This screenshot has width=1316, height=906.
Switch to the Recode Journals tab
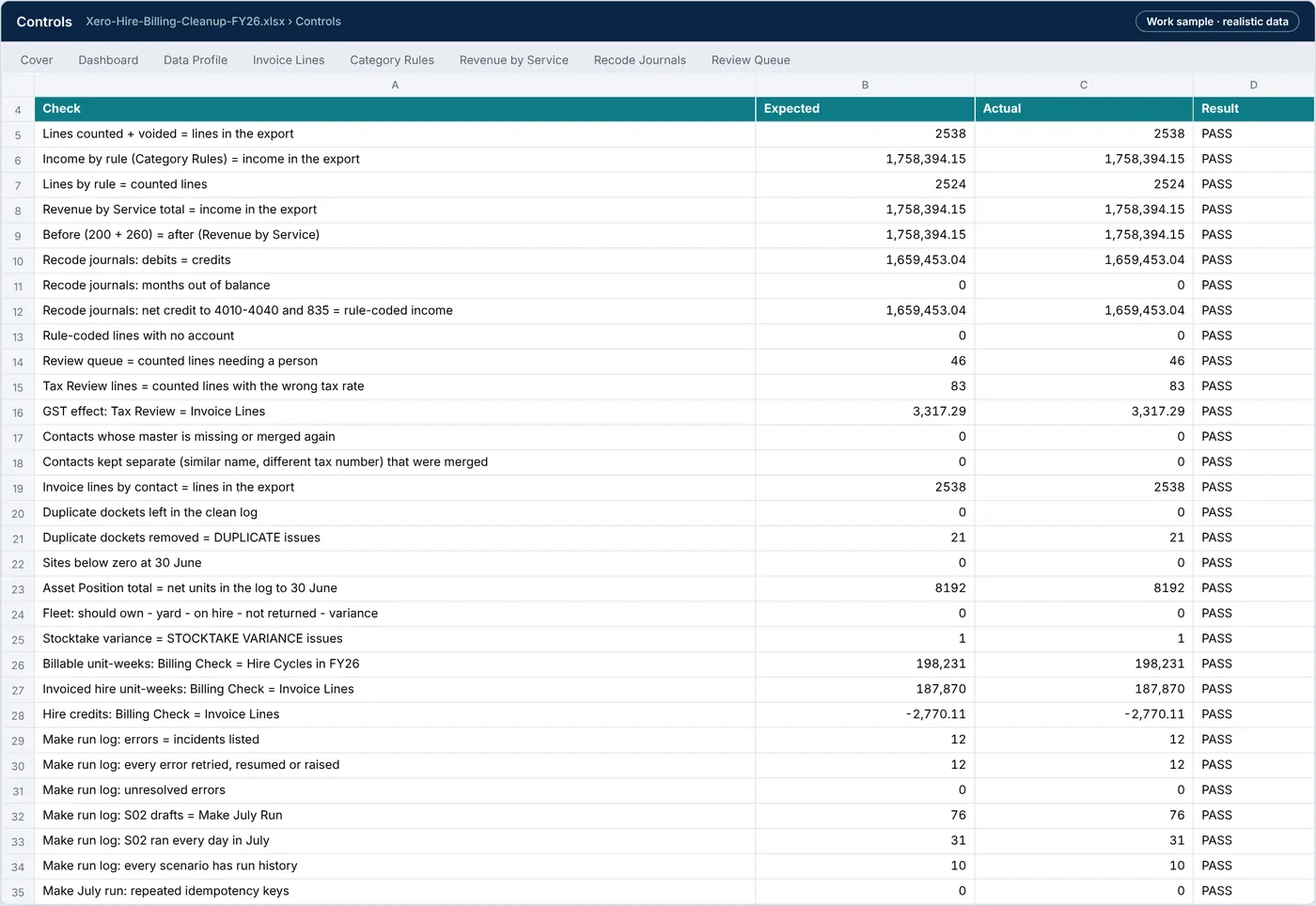[640, 60]
